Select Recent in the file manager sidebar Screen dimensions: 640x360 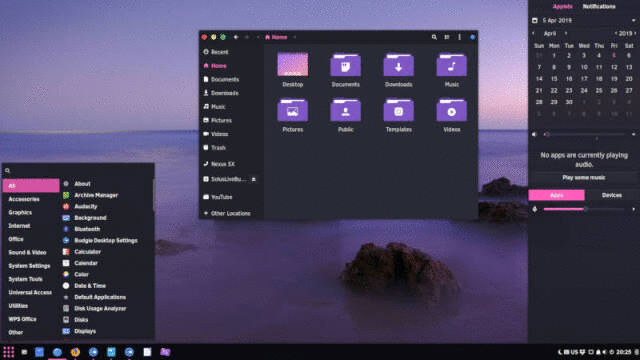click(x=231, y=52)
